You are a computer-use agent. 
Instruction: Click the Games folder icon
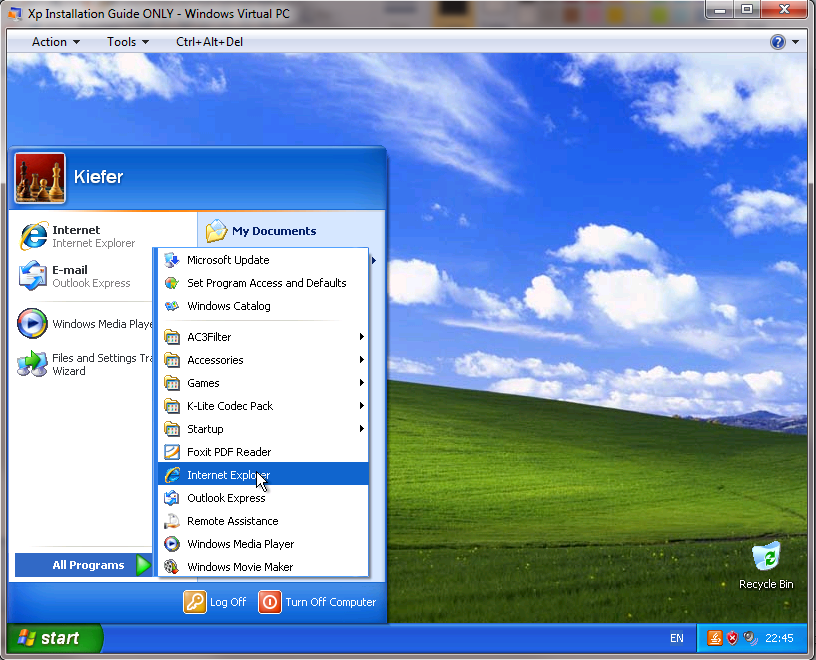point(172,383)
